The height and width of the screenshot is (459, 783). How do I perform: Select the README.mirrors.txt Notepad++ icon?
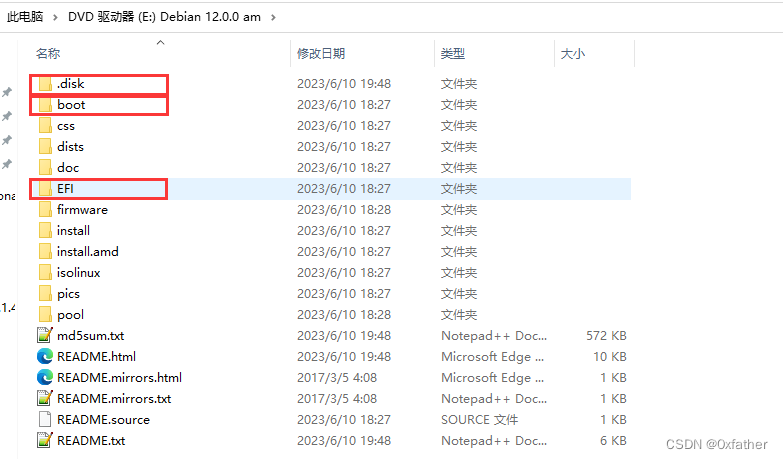(45, 398)
